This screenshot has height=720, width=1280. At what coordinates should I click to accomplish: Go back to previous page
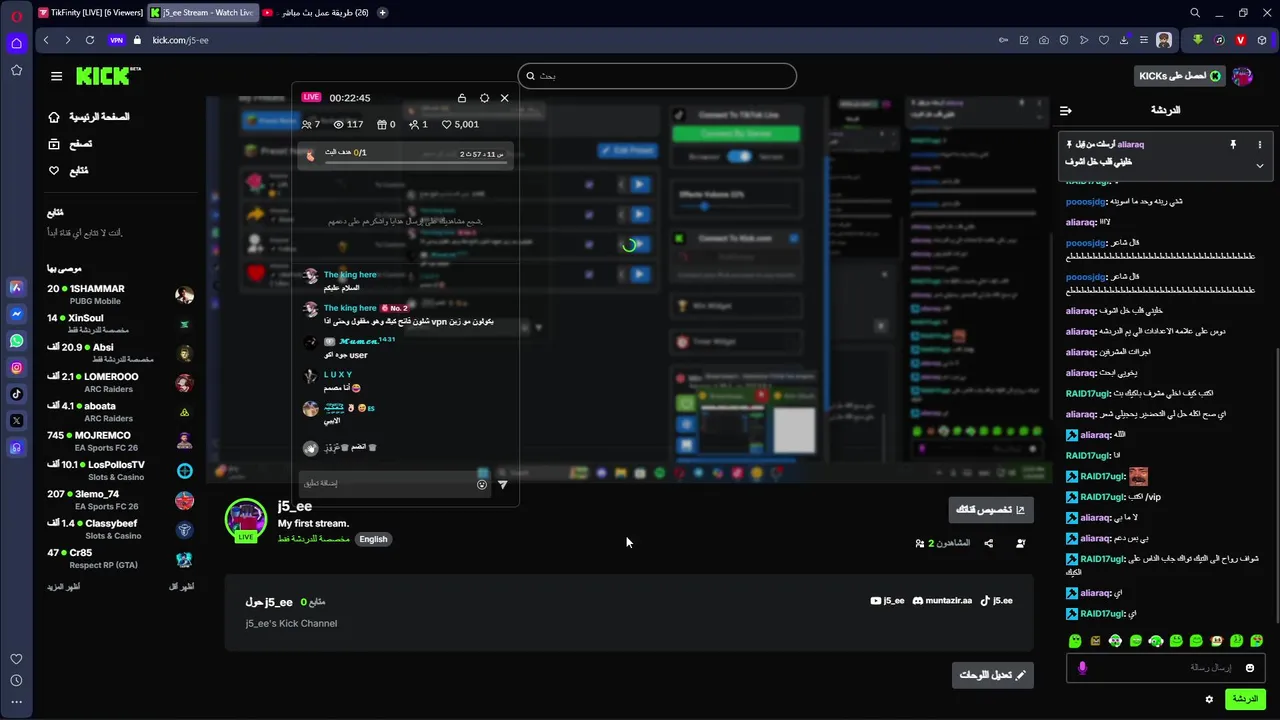coord(46,40)
